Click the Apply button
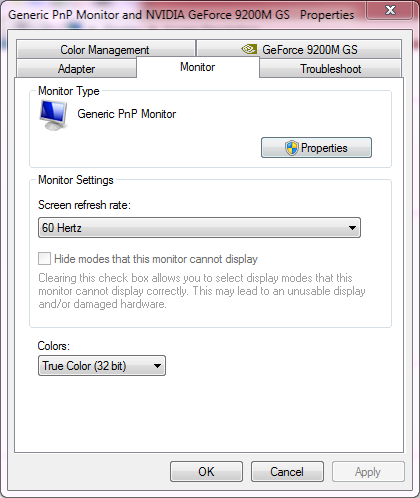The image size is (420, 498). [368, 472]
